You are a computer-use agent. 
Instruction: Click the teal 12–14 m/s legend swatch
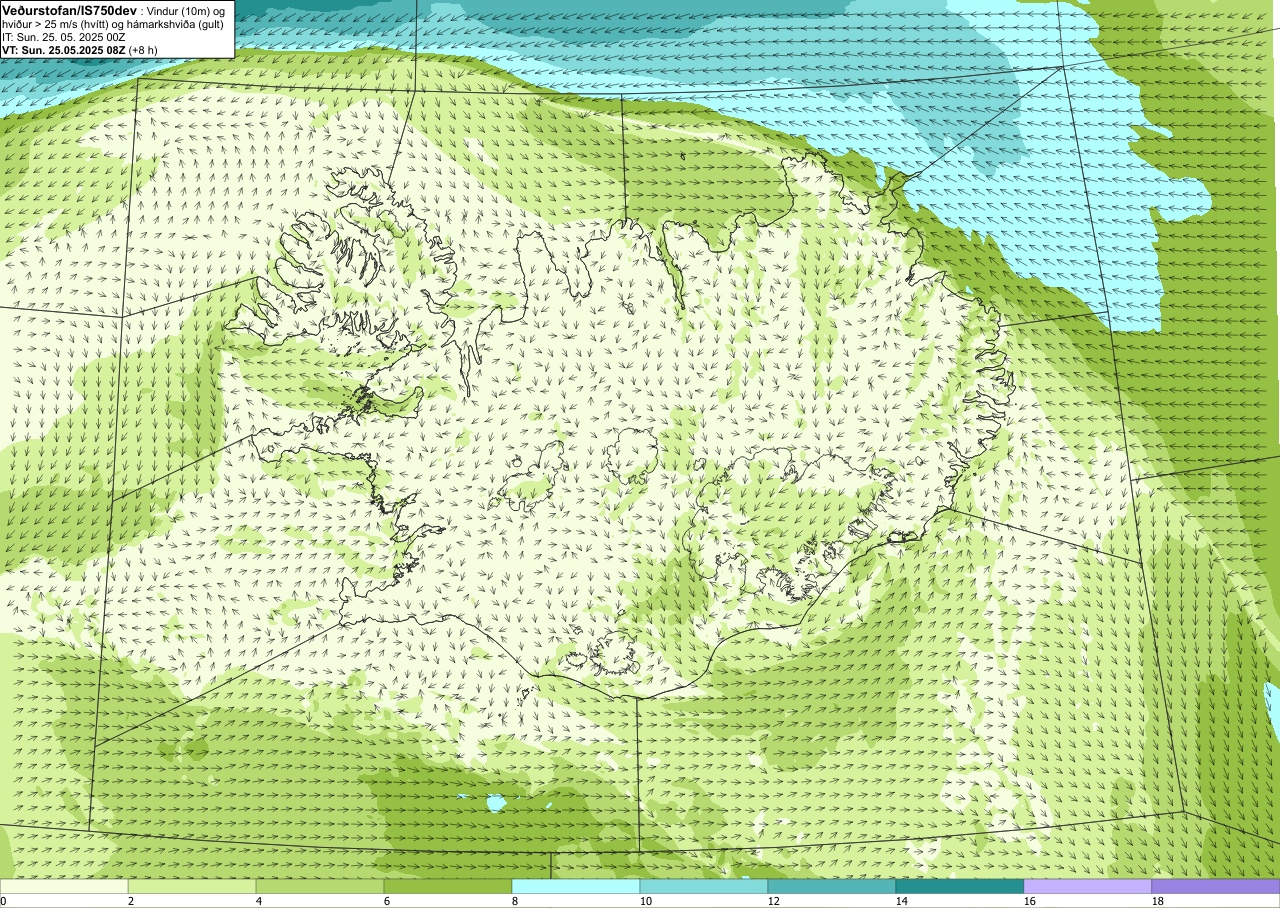[832, 886]
